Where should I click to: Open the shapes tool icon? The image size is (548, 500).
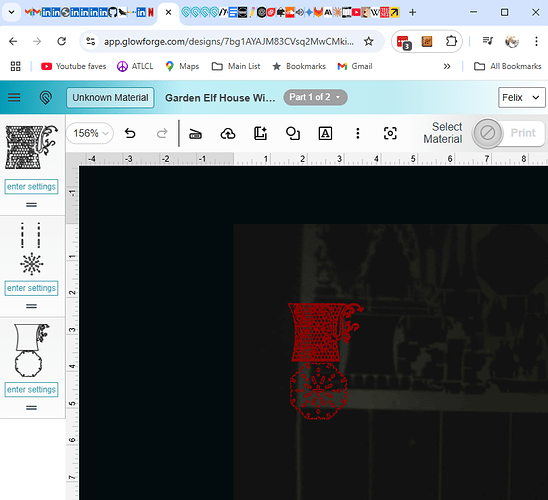(293, 133)
